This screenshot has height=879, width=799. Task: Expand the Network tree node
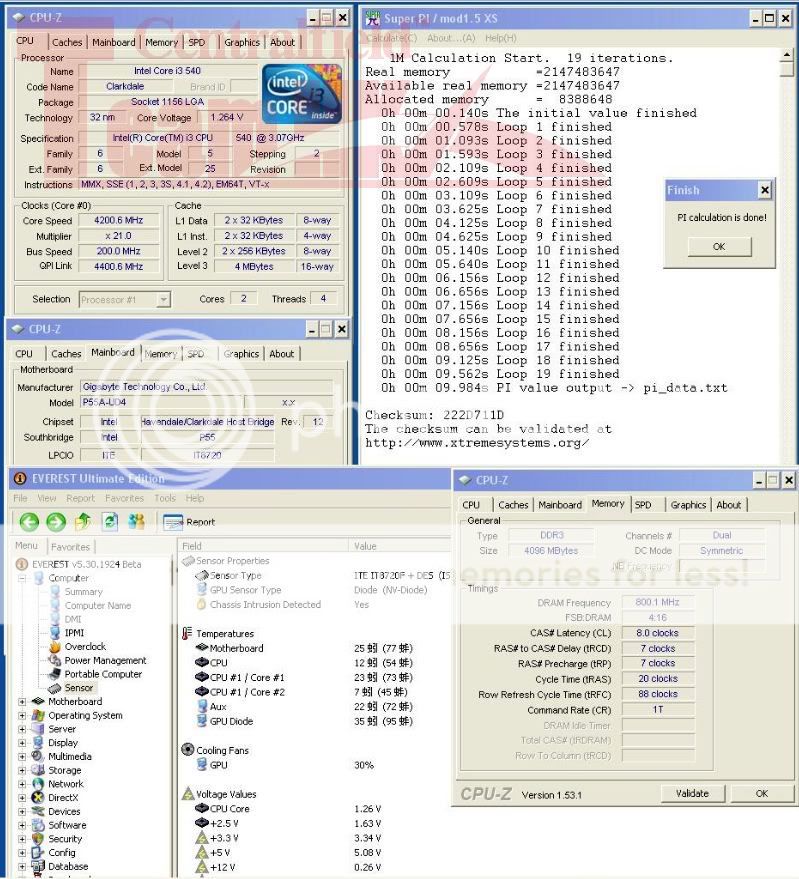pyautogui.click(x=22, y=784)
